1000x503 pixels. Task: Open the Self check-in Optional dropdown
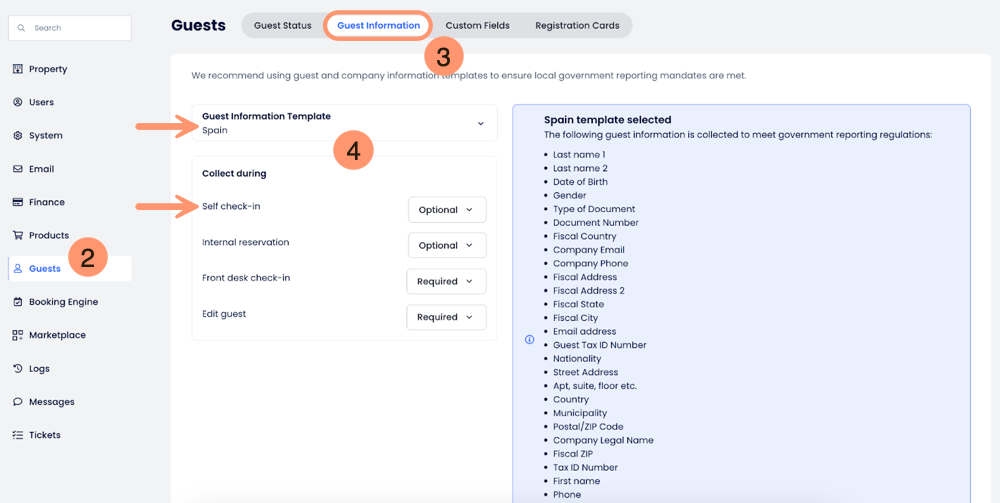[x=447, y=210]
